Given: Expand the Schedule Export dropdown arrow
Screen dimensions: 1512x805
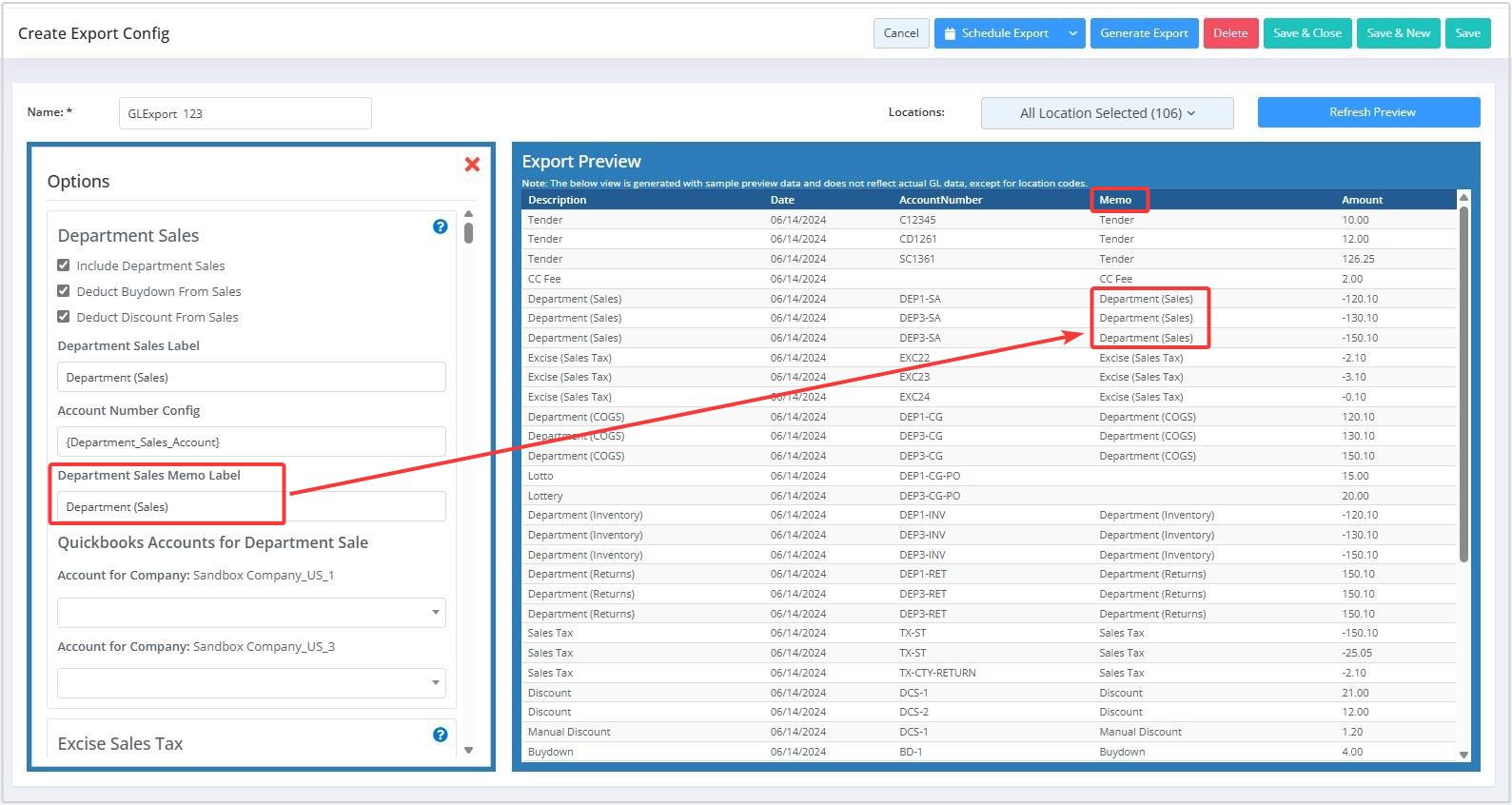Looking at the screenshot, I should point(1072,33).
